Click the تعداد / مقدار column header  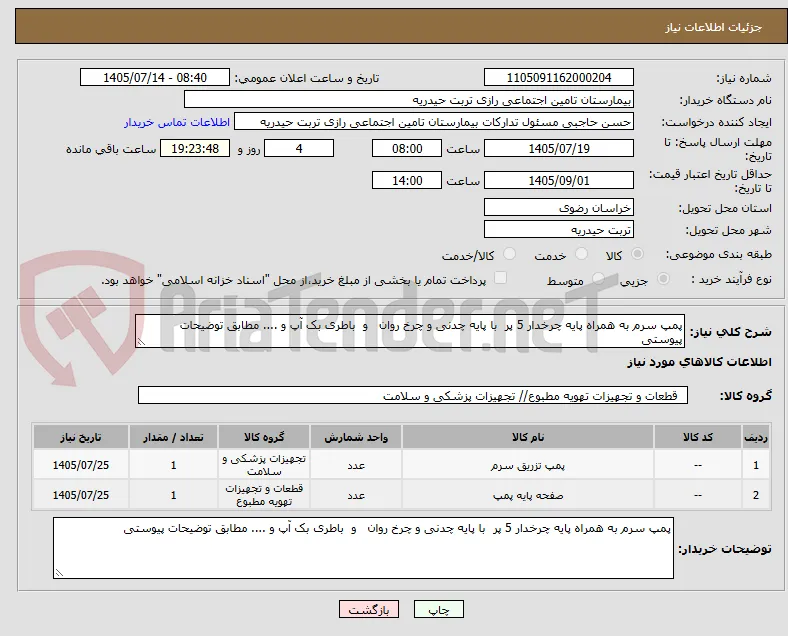coord(173,437)
